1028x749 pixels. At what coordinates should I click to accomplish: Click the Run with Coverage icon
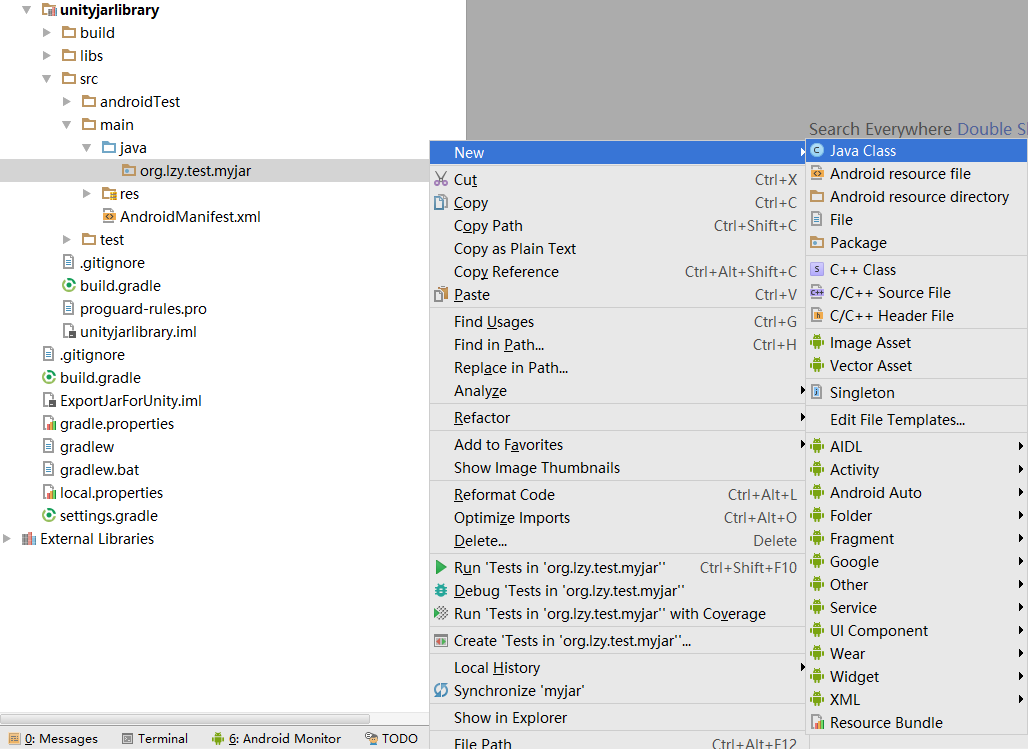point(441,614)
